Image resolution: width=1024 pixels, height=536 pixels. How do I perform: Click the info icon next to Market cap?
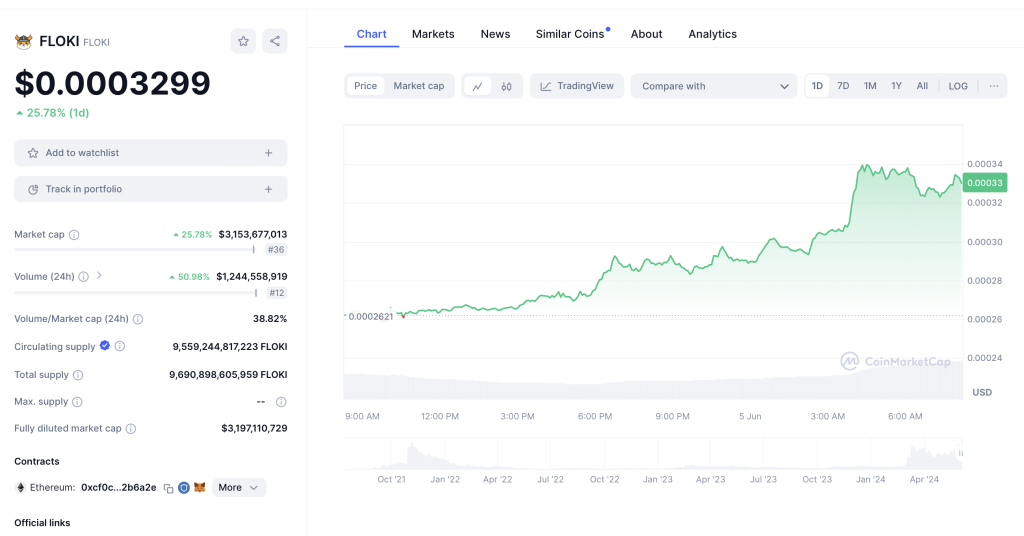click(74, 235)
